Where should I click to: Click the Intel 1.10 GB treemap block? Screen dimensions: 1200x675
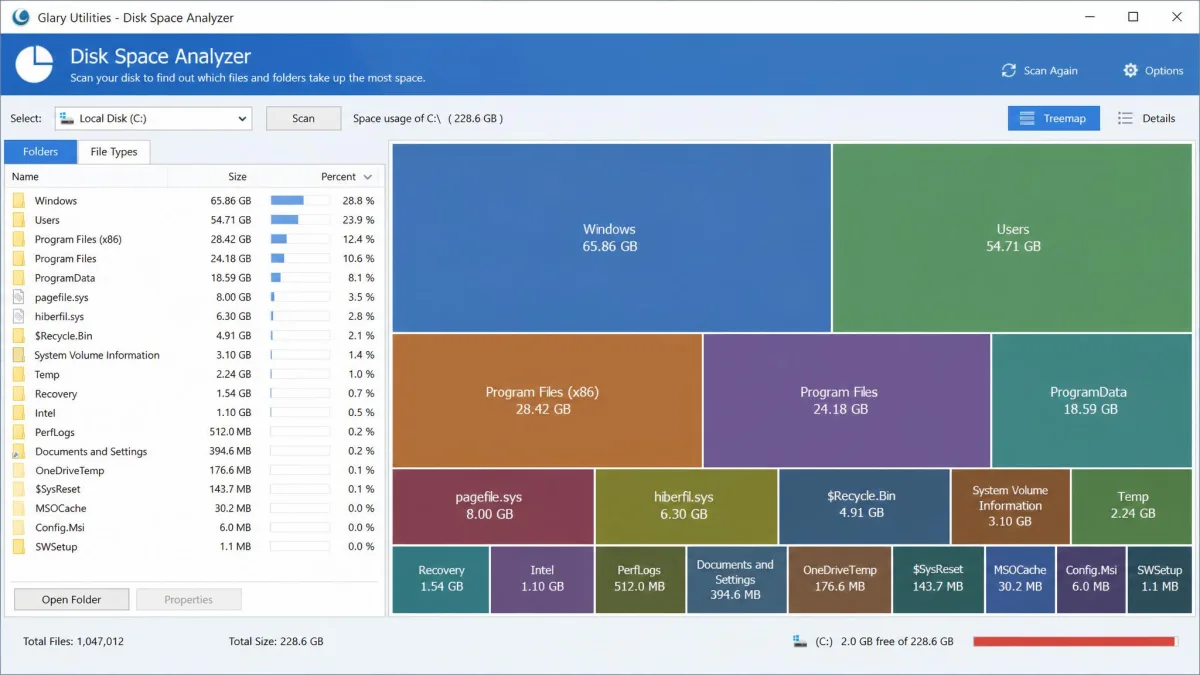542,579
